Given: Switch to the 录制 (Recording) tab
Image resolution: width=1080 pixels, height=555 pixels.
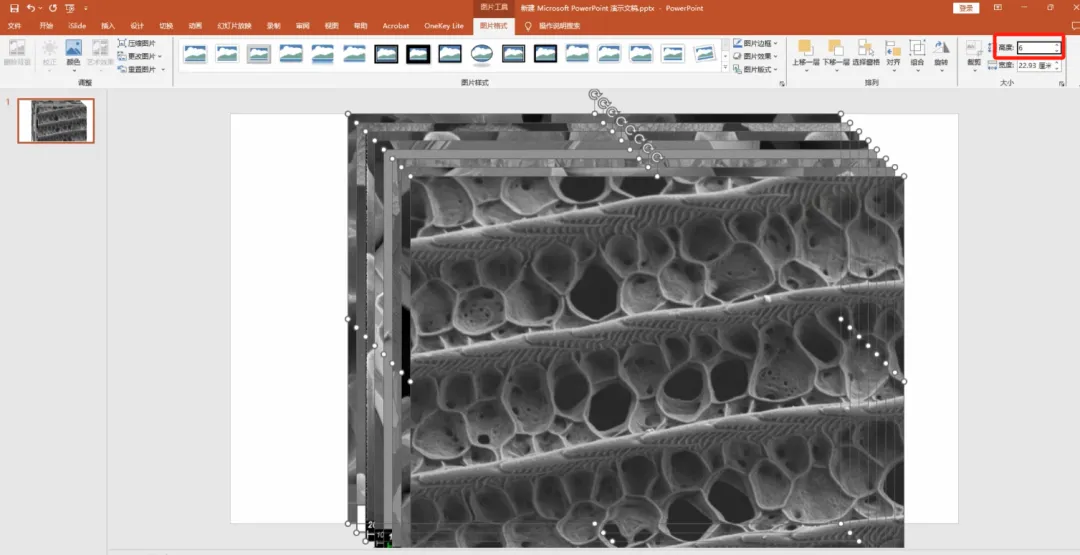Looking at the screenshot, I should pos(273,25).
